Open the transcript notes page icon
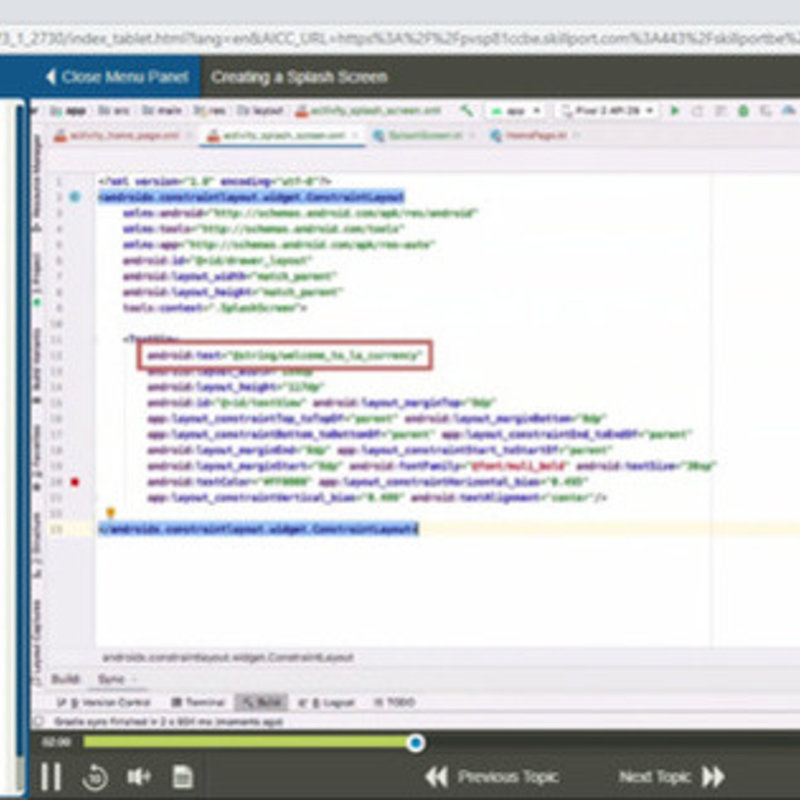Image resolution: width=800 pixels, height=800 pixels. pos(183,777)
